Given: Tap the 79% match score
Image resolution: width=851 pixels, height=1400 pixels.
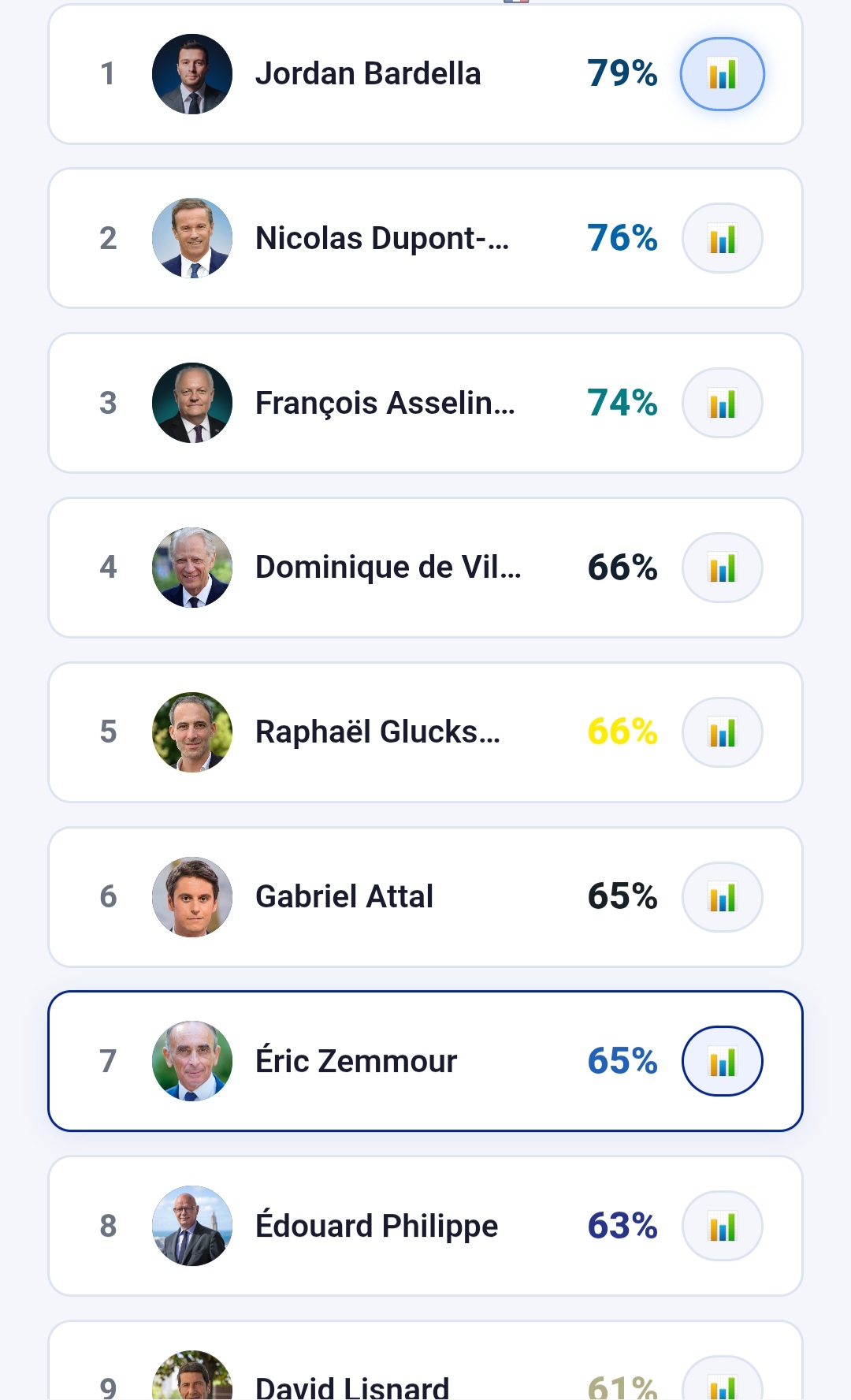Looking at the screenshot, I should [622, 74].
